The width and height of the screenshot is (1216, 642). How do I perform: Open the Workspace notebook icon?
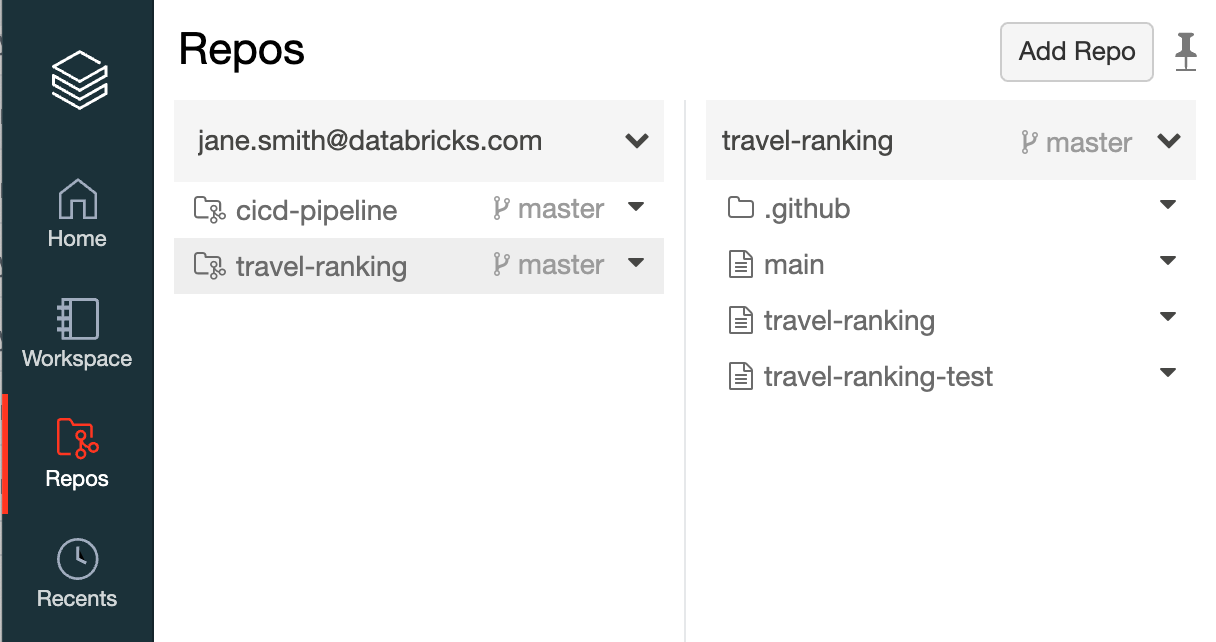77,319
